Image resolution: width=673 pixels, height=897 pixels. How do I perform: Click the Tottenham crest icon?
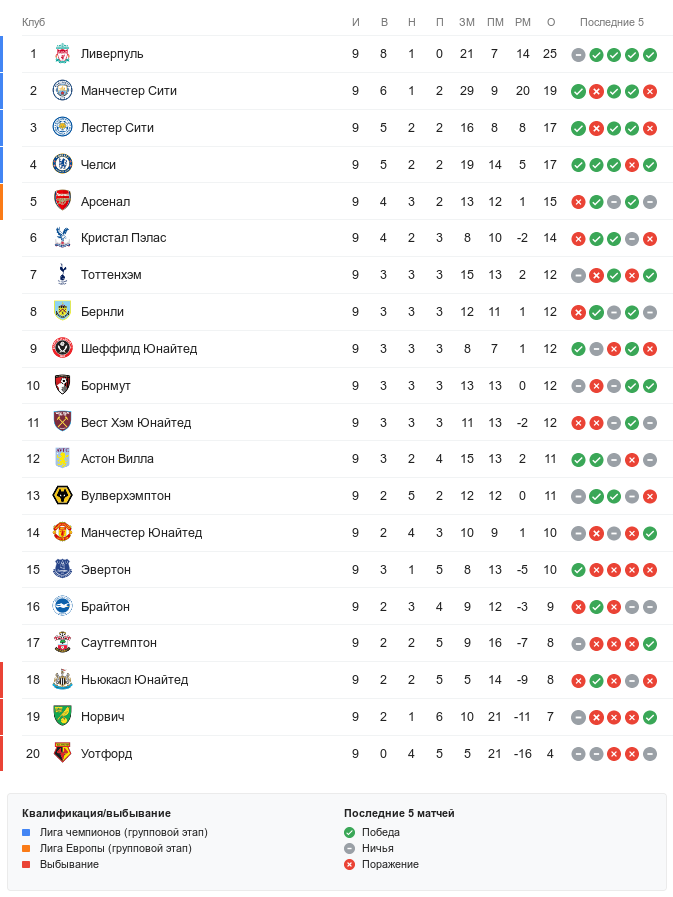(62, 275)
